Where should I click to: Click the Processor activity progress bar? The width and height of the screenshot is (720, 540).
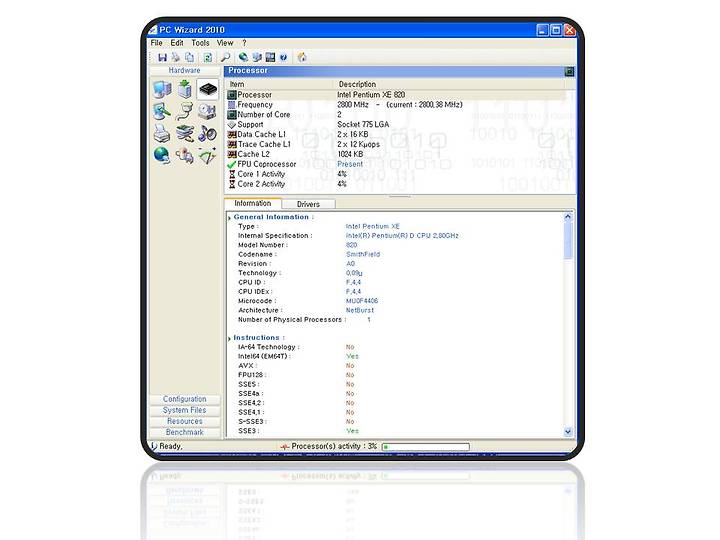[426, 446]
